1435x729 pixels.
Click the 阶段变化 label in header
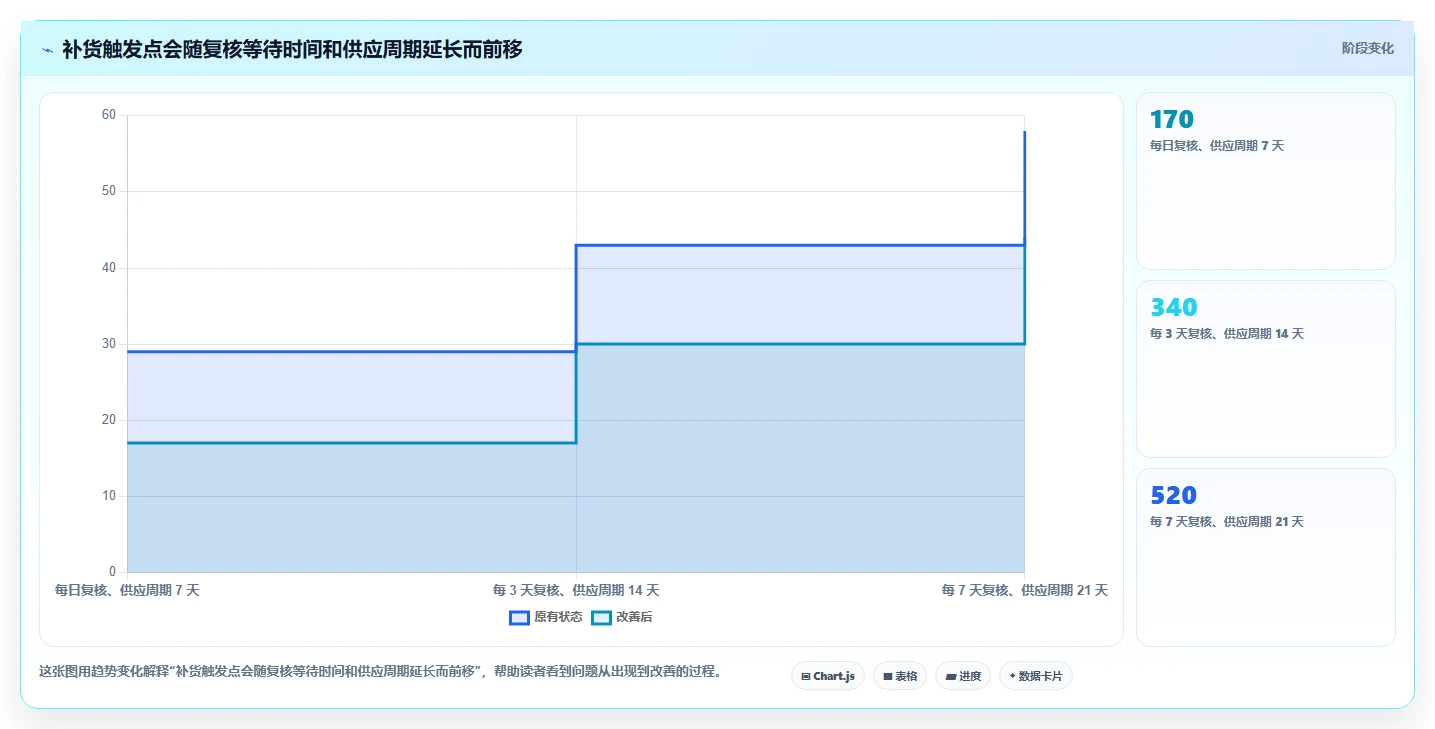1367,48
